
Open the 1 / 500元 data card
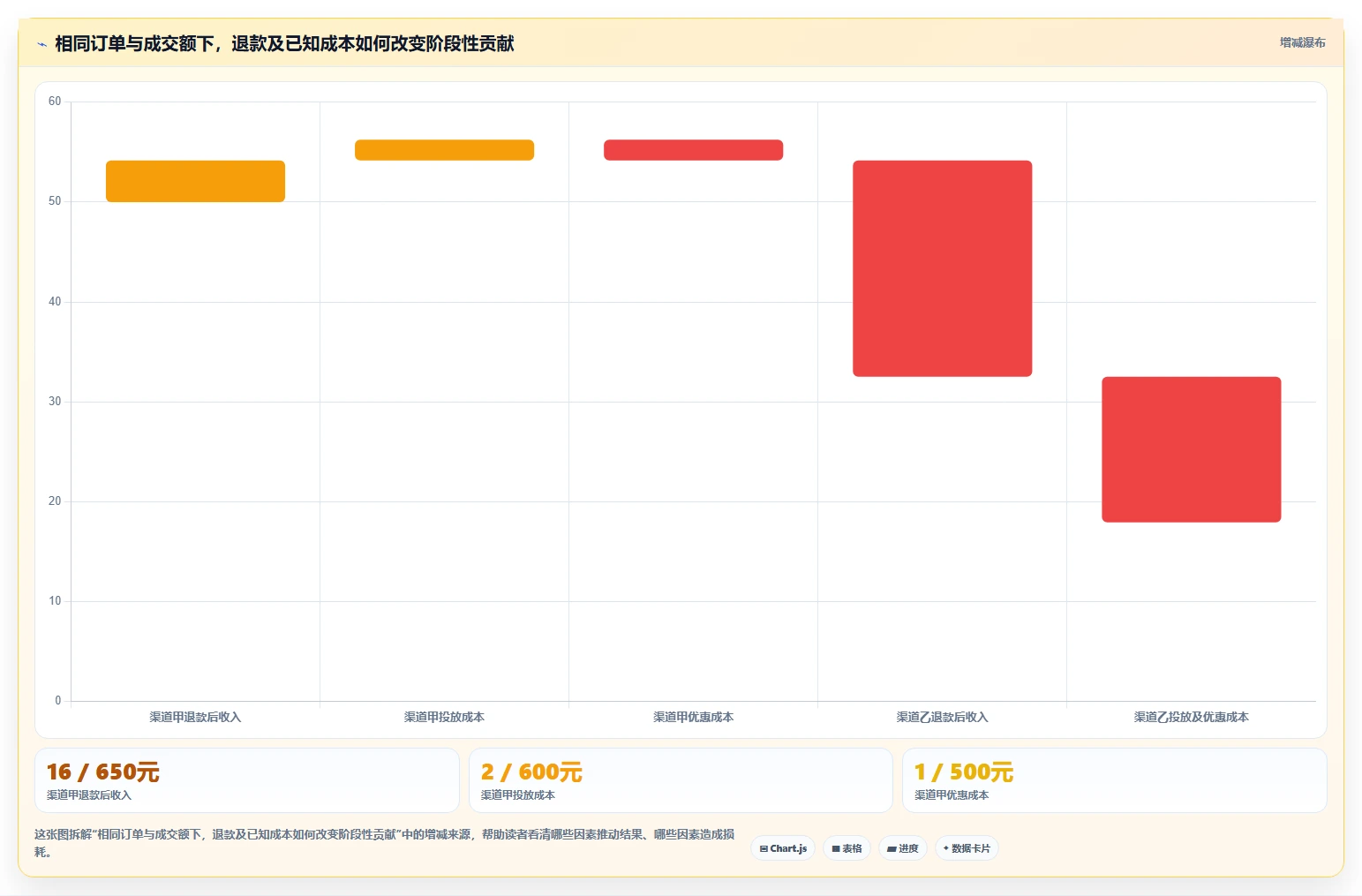coord(1115,780)
